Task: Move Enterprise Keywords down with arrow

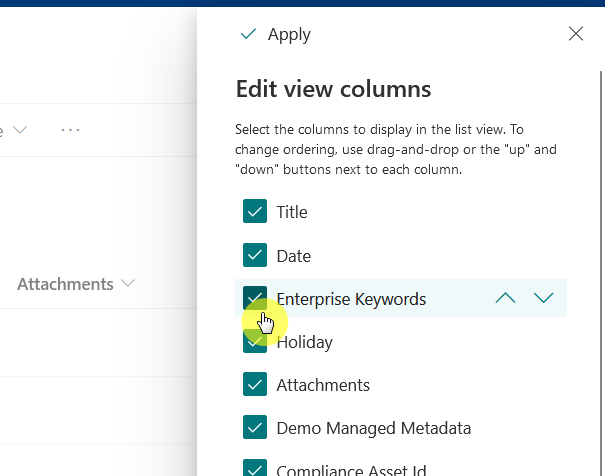Action: (x=544, y=298)
